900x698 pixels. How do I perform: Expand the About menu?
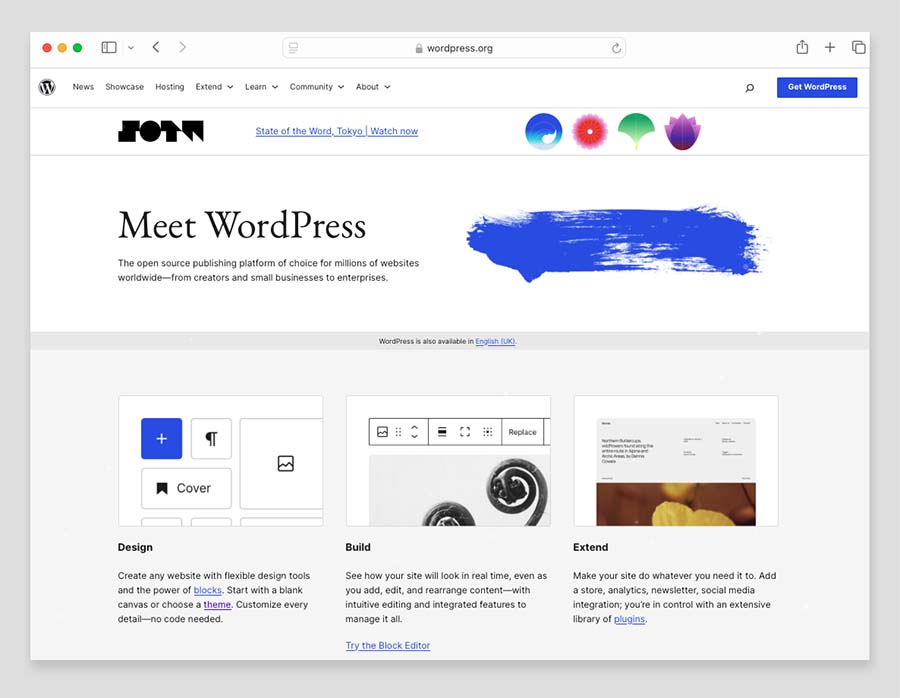[373, 87]
